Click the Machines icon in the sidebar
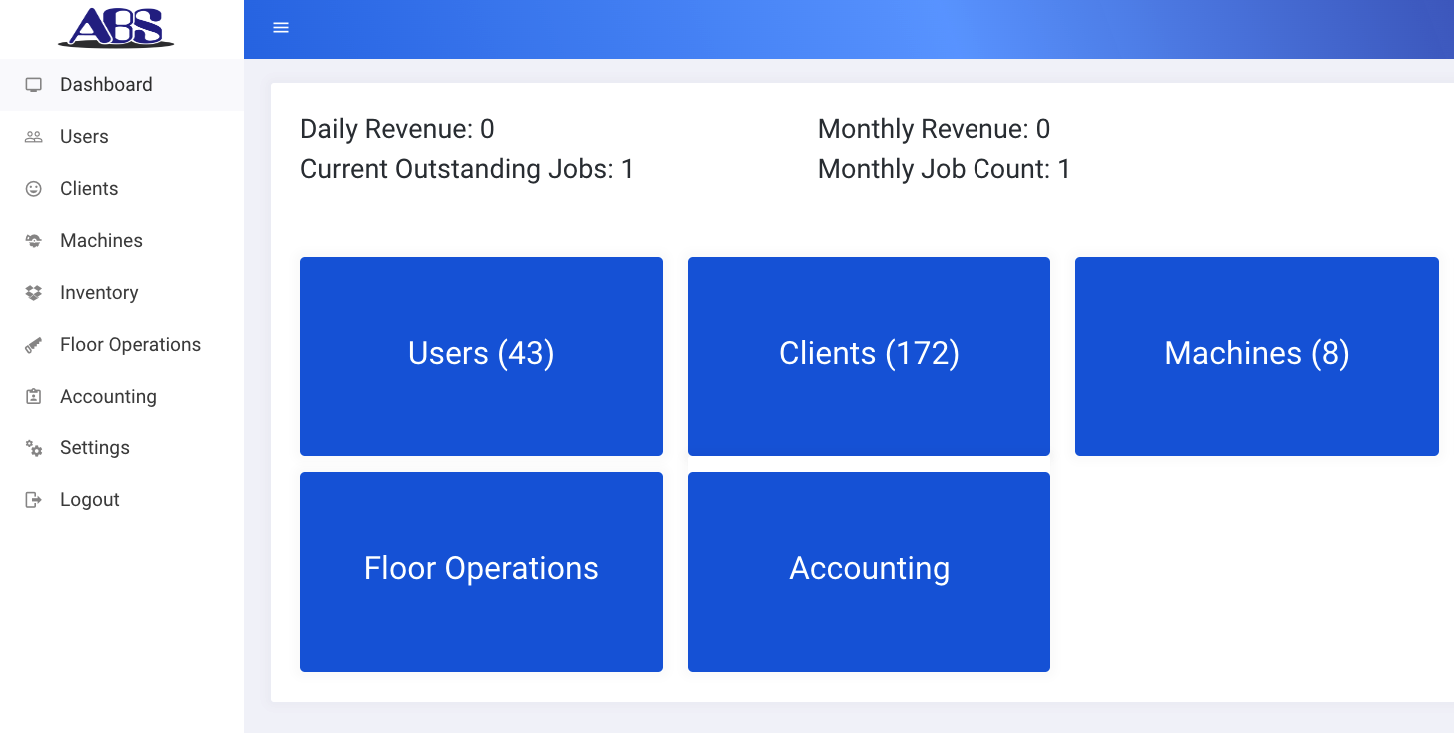Image resolution: width=1454 pixels, height=733 pixels. coord(34,241)
